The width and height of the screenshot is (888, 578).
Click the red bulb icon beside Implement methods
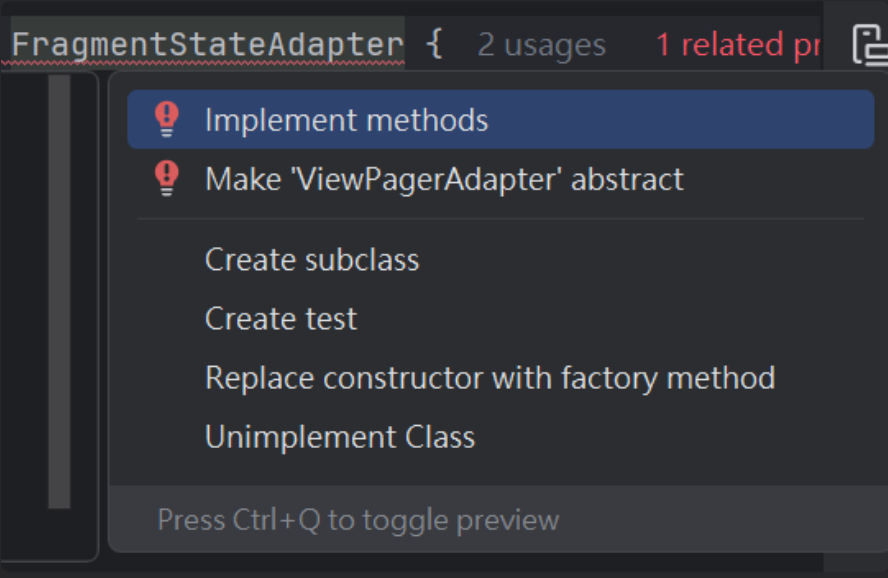tap(167, 119)
